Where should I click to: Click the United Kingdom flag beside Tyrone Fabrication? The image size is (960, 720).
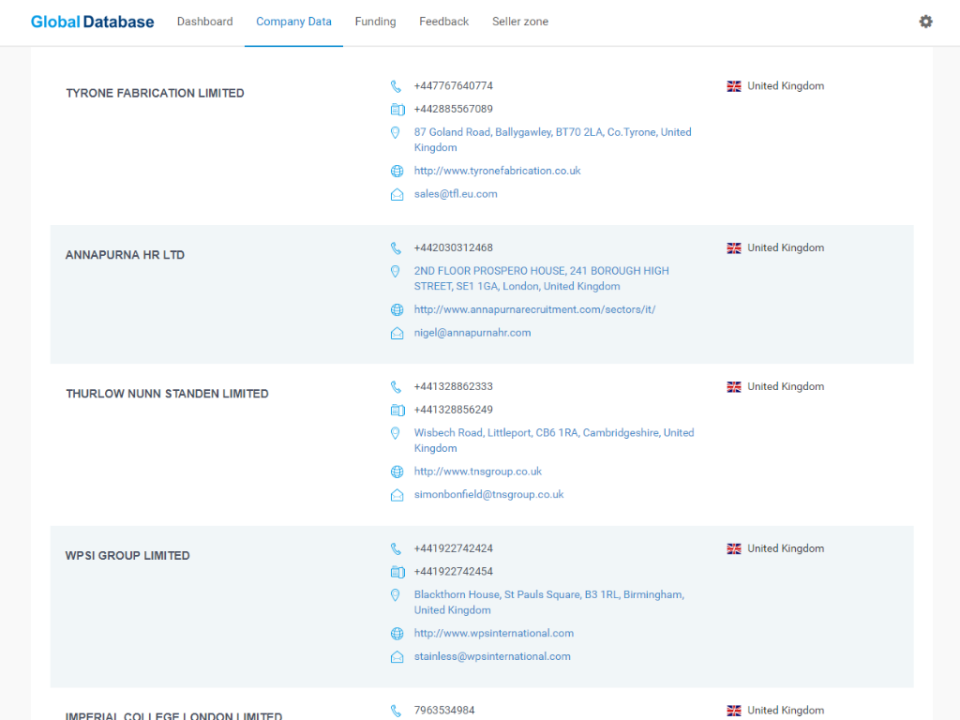pos(734,85)
